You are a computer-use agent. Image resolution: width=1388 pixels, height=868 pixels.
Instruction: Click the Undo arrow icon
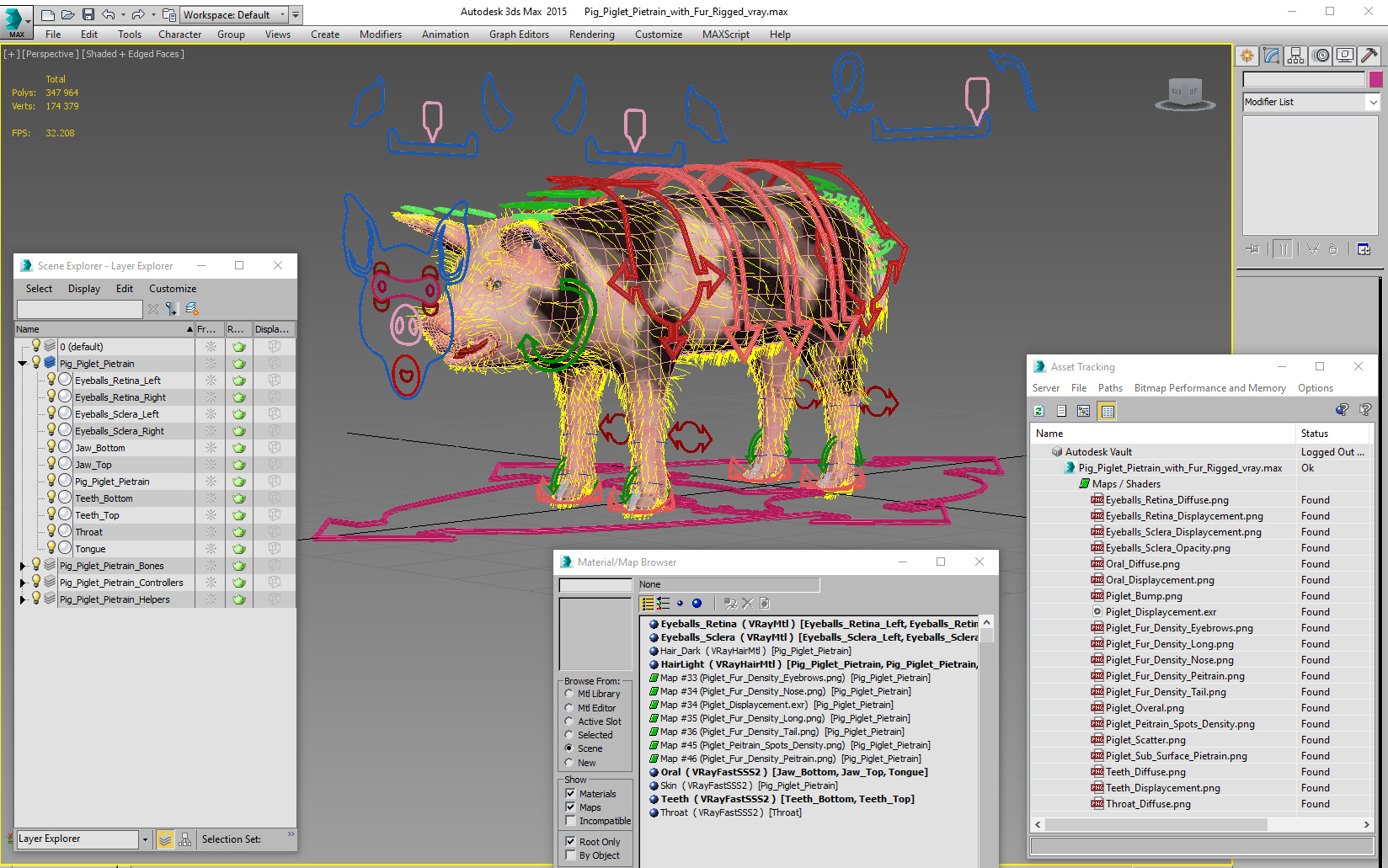108,14
